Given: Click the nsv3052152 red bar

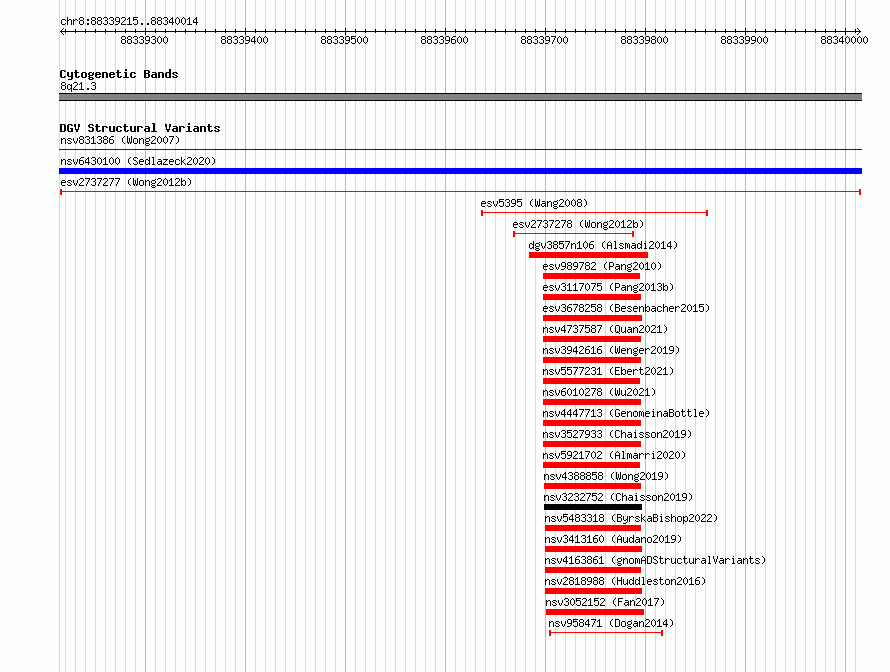Looking at the screenshot, I should pyautogui.click(x=595, y=612).
